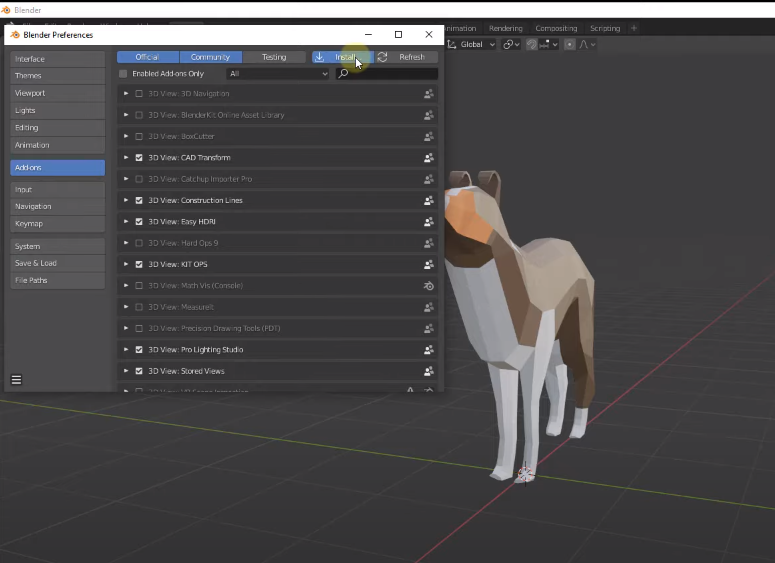Click into the add-on search field
Screen dimensions: 775x563
pos(387,74)
